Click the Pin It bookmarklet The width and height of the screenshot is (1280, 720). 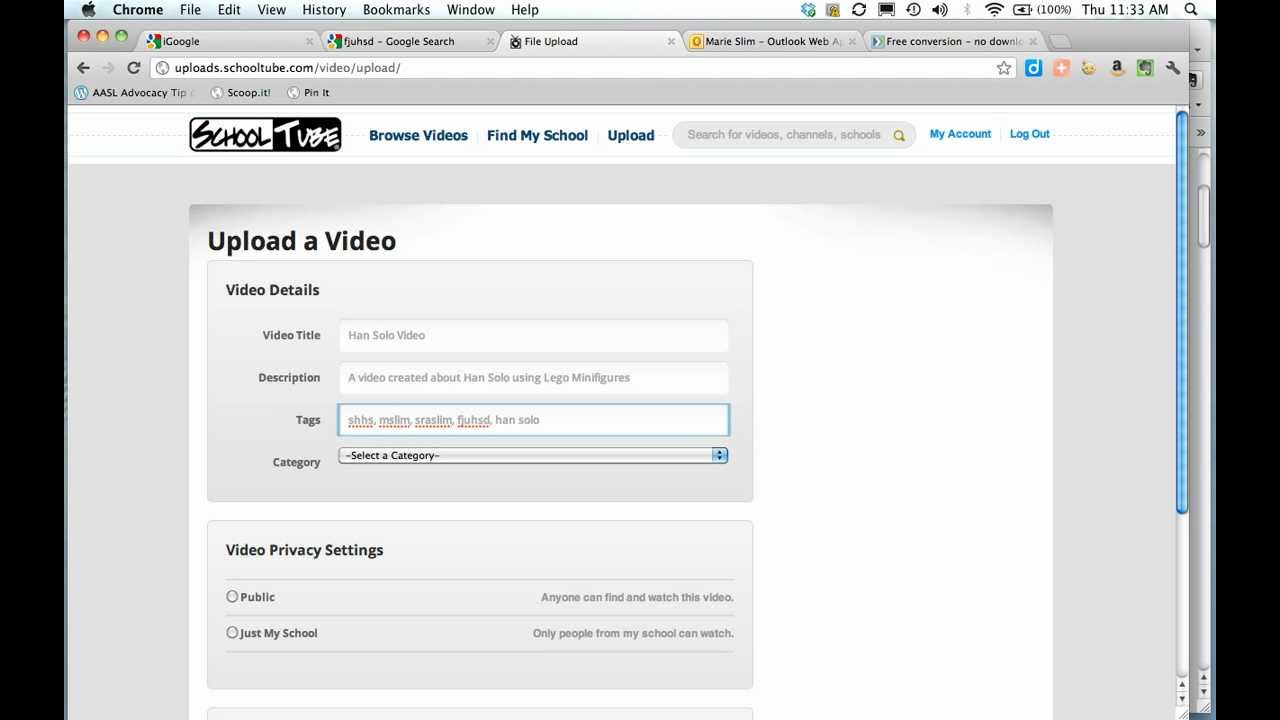pyautogui.click(x=308, y=92)
